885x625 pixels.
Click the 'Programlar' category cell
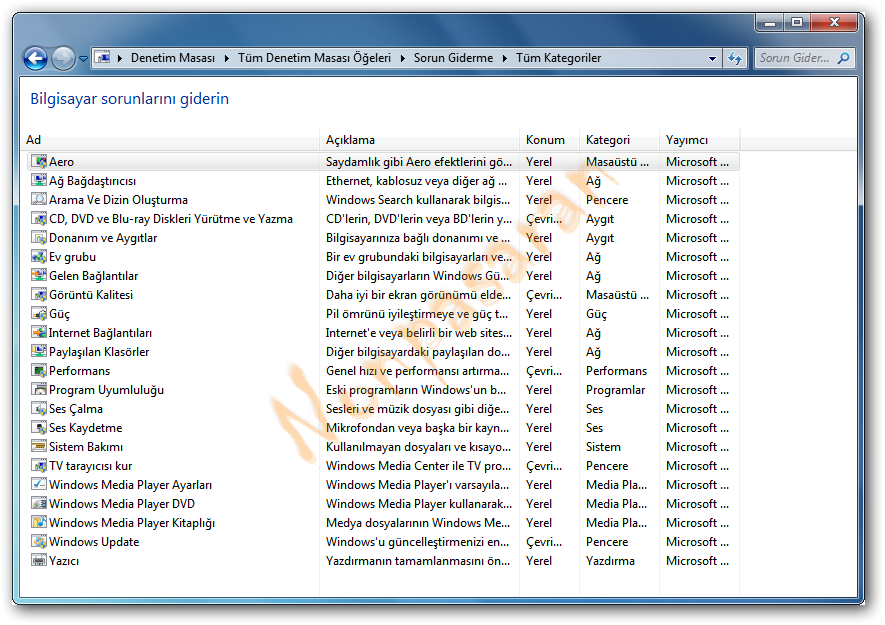[x=615, y=390]
